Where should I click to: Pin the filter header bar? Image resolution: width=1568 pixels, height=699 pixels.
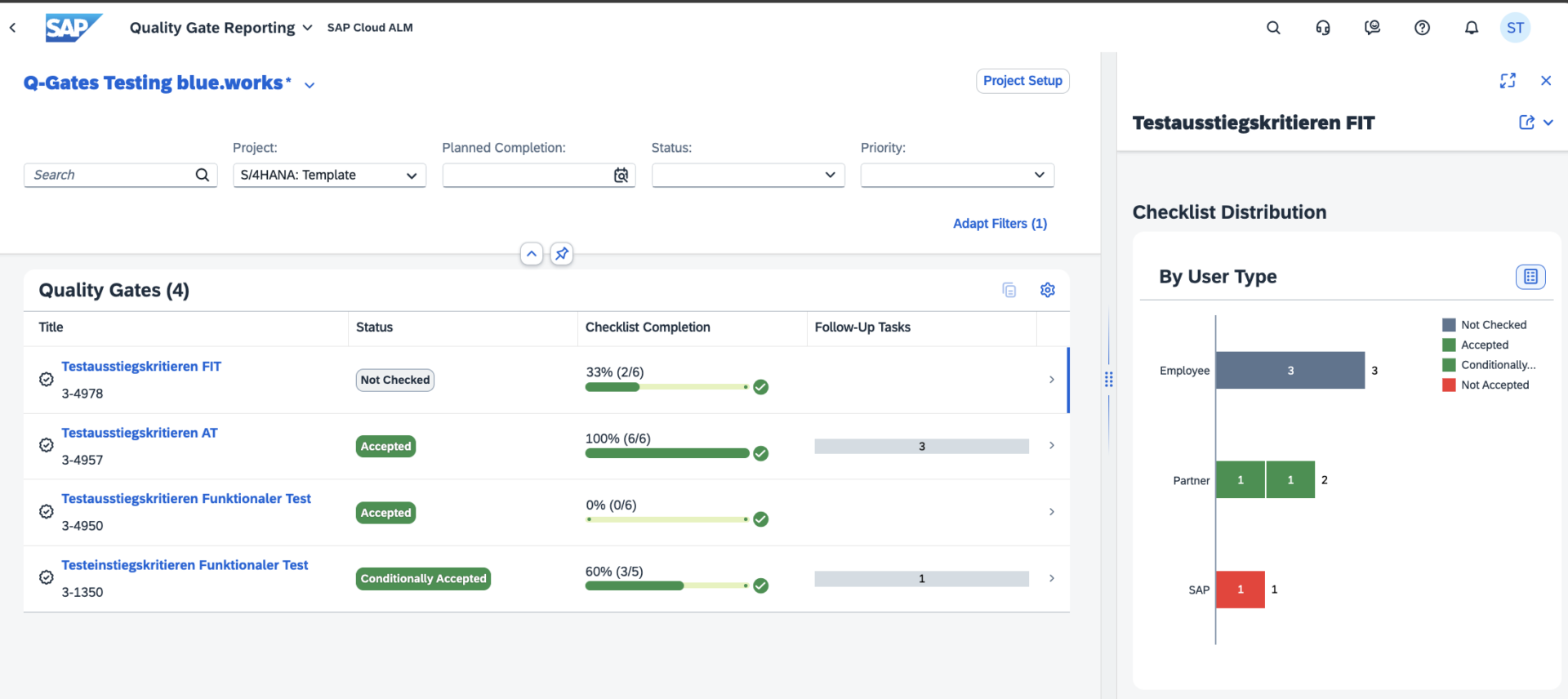(x=562, y=254)
